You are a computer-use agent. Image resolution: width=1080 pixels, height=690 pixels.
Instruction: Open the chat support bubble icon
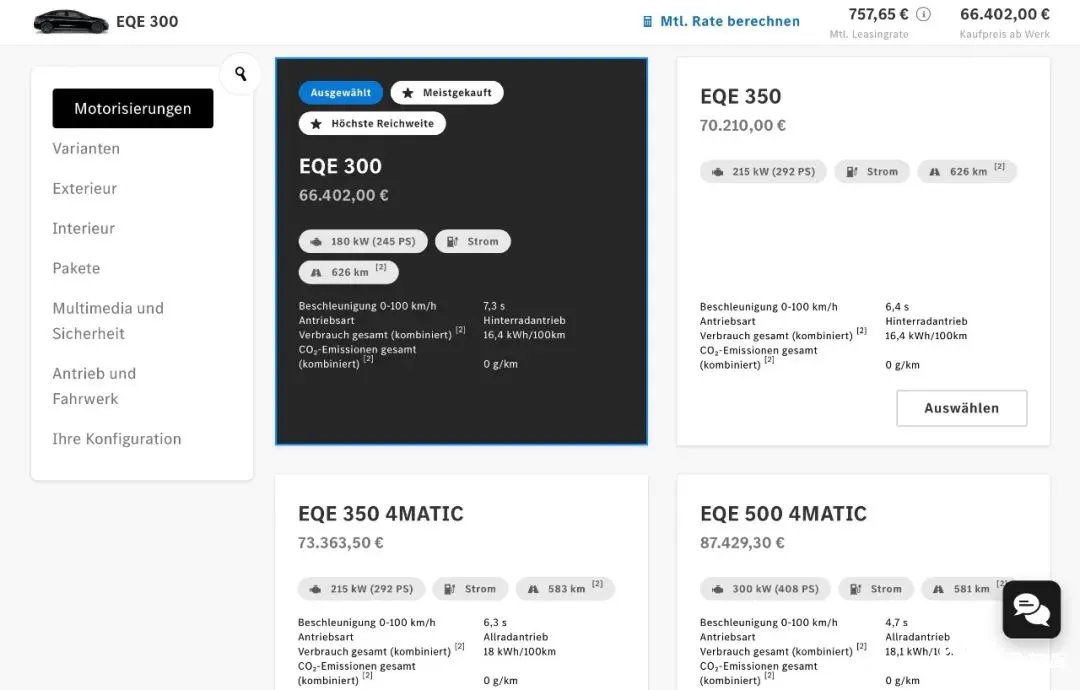coord(1031,609)
